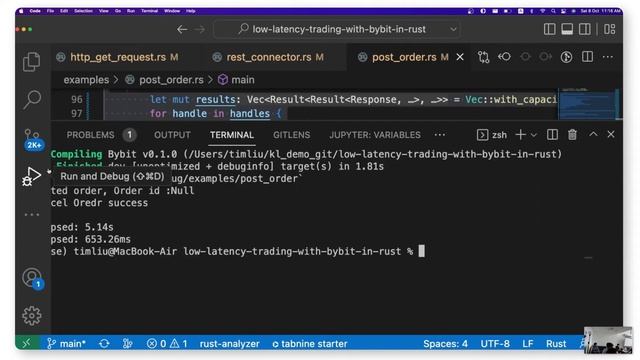Switch to http_get_request.rs tab

click(x=118, y=57)
